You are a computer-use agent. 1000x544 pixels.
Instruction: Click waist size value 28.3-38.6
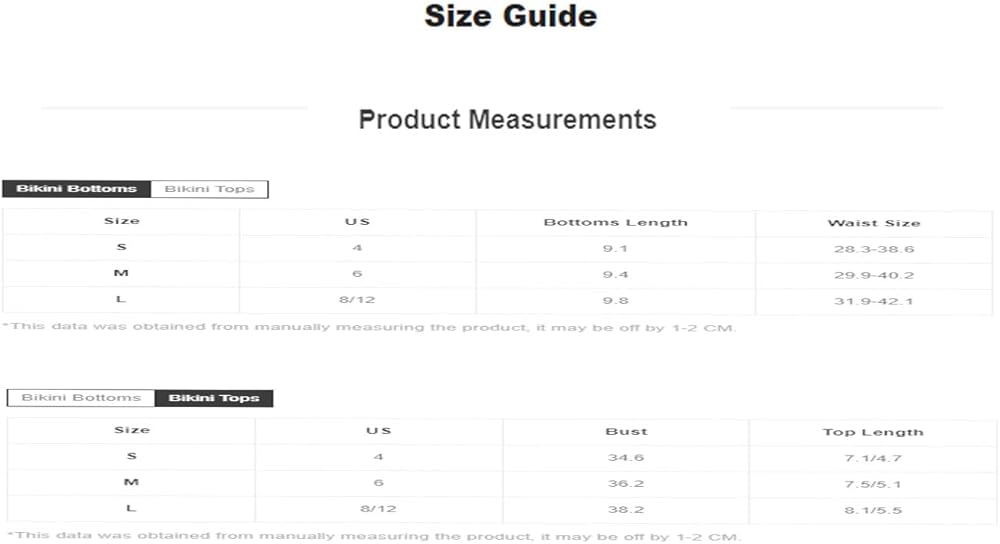tap(873, 249)
